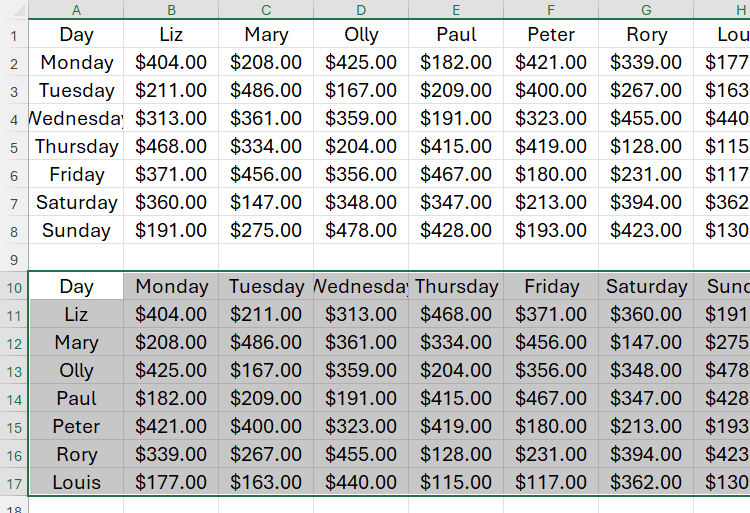Click the row 14 header number
Screen dimensions: 750x513
point(14,399)
